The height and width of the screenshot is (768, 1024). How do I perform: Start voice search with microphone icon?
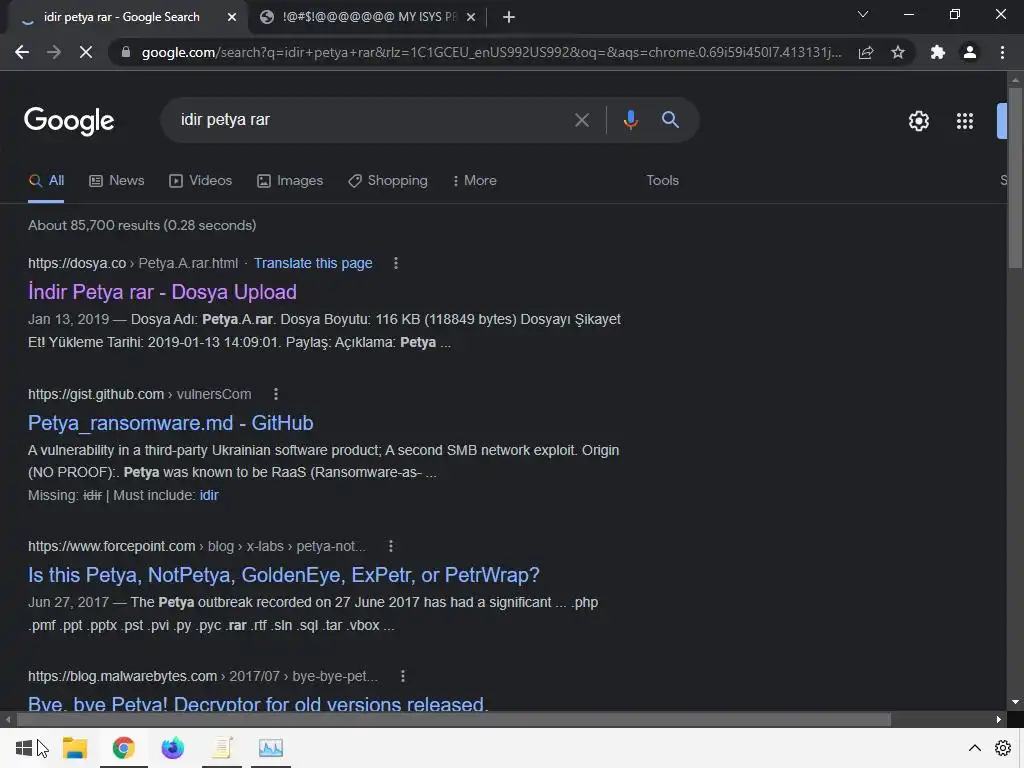(630, 120)
